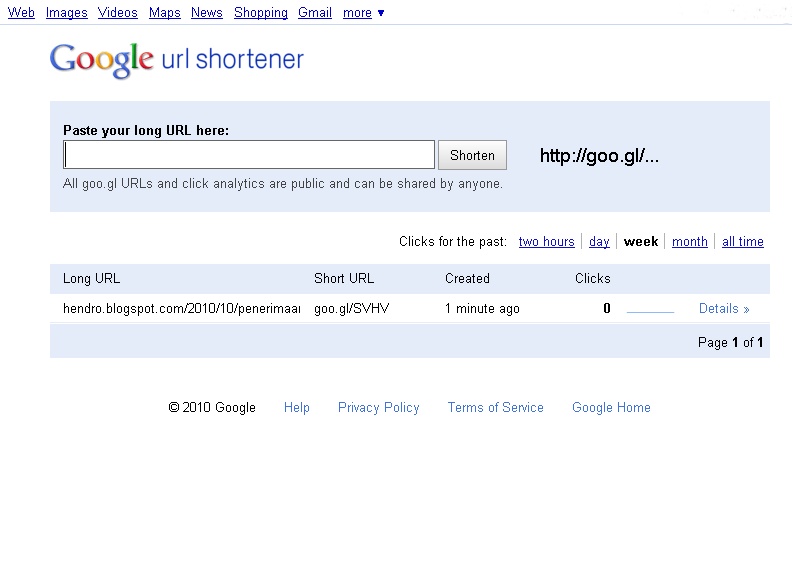This screenshot has width=792, height=578.
Task: Show clicks for the past month
Action: point(689,242)
